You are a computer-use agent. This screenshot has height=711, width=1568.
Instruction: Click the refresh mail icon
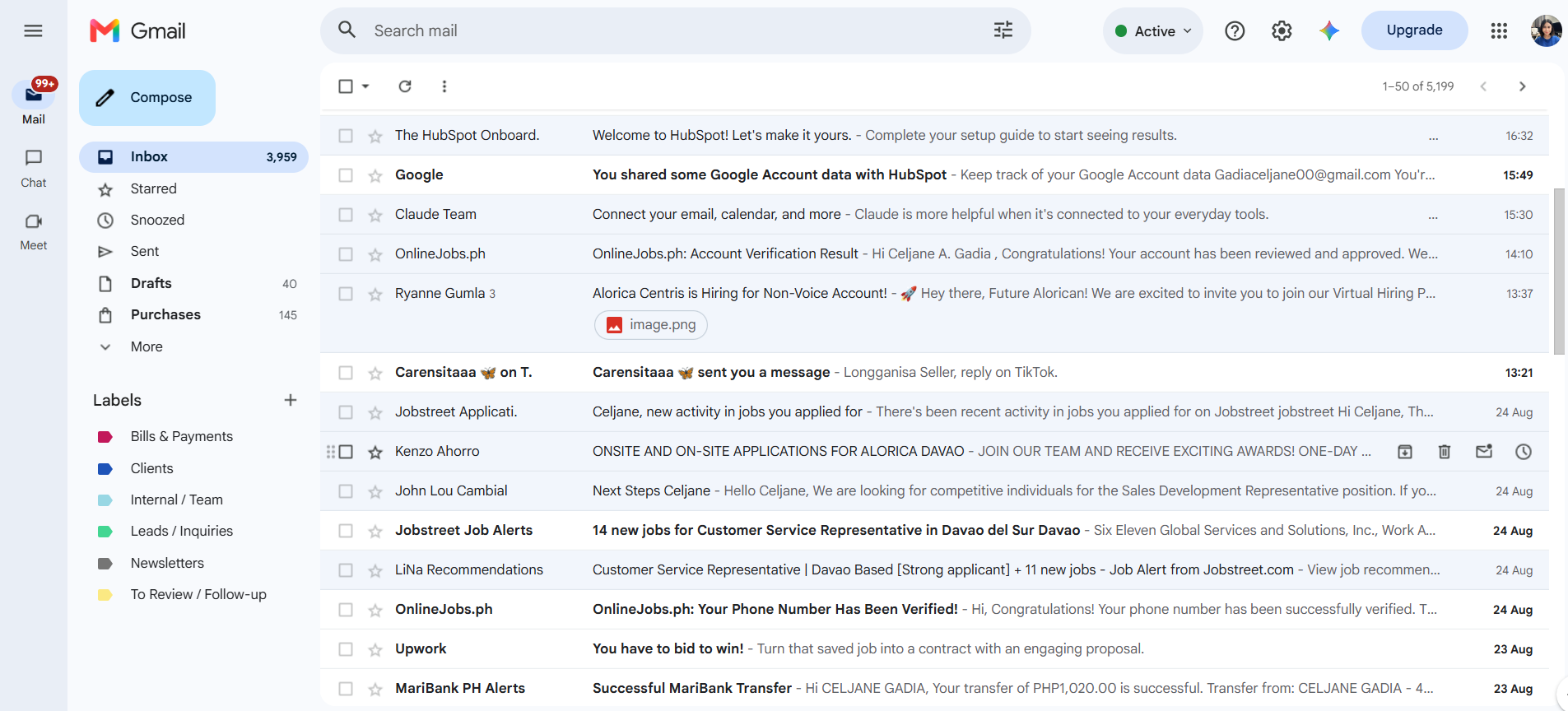click(405, 86)
